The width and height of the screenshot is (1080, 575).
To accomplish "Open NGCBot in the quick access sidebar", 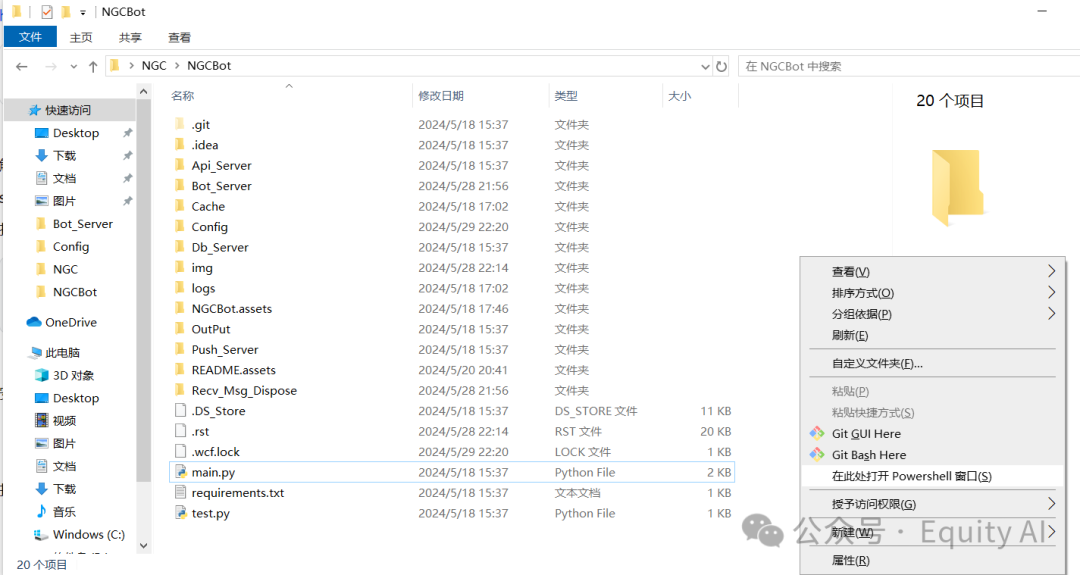I will point(75,292).
